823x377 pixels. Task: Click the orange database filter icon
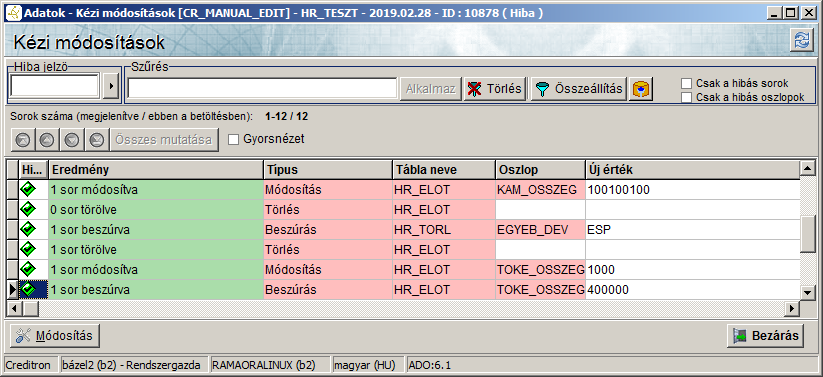coord(640,89)
